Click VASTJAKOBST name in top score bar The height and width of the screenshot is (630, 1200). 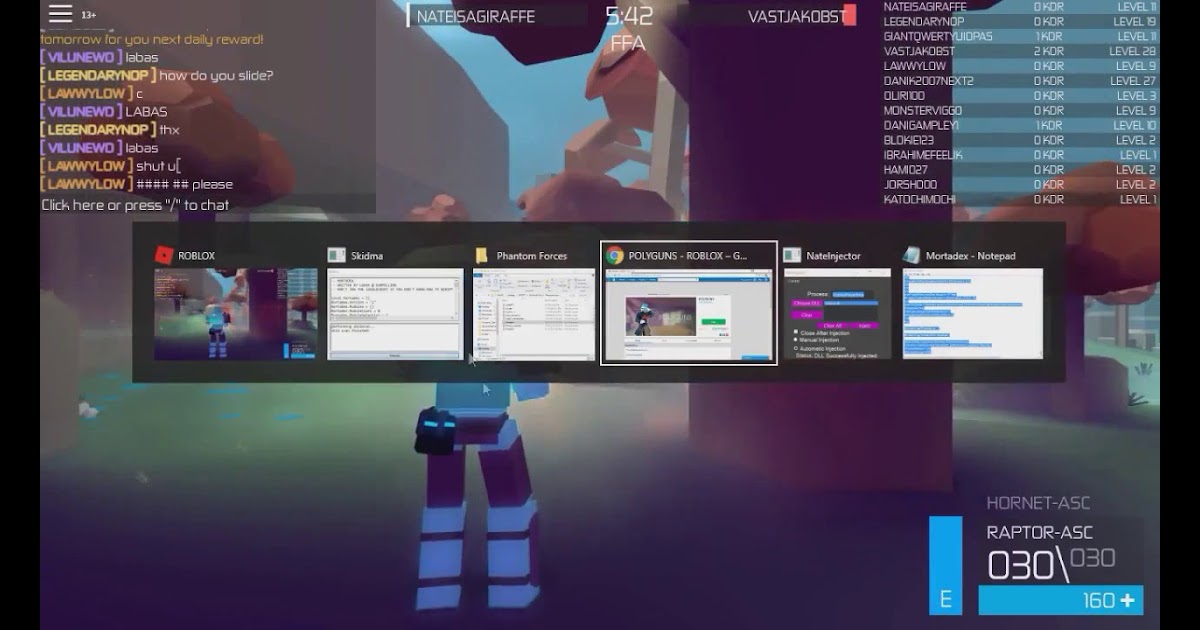[x=796, y=16]
